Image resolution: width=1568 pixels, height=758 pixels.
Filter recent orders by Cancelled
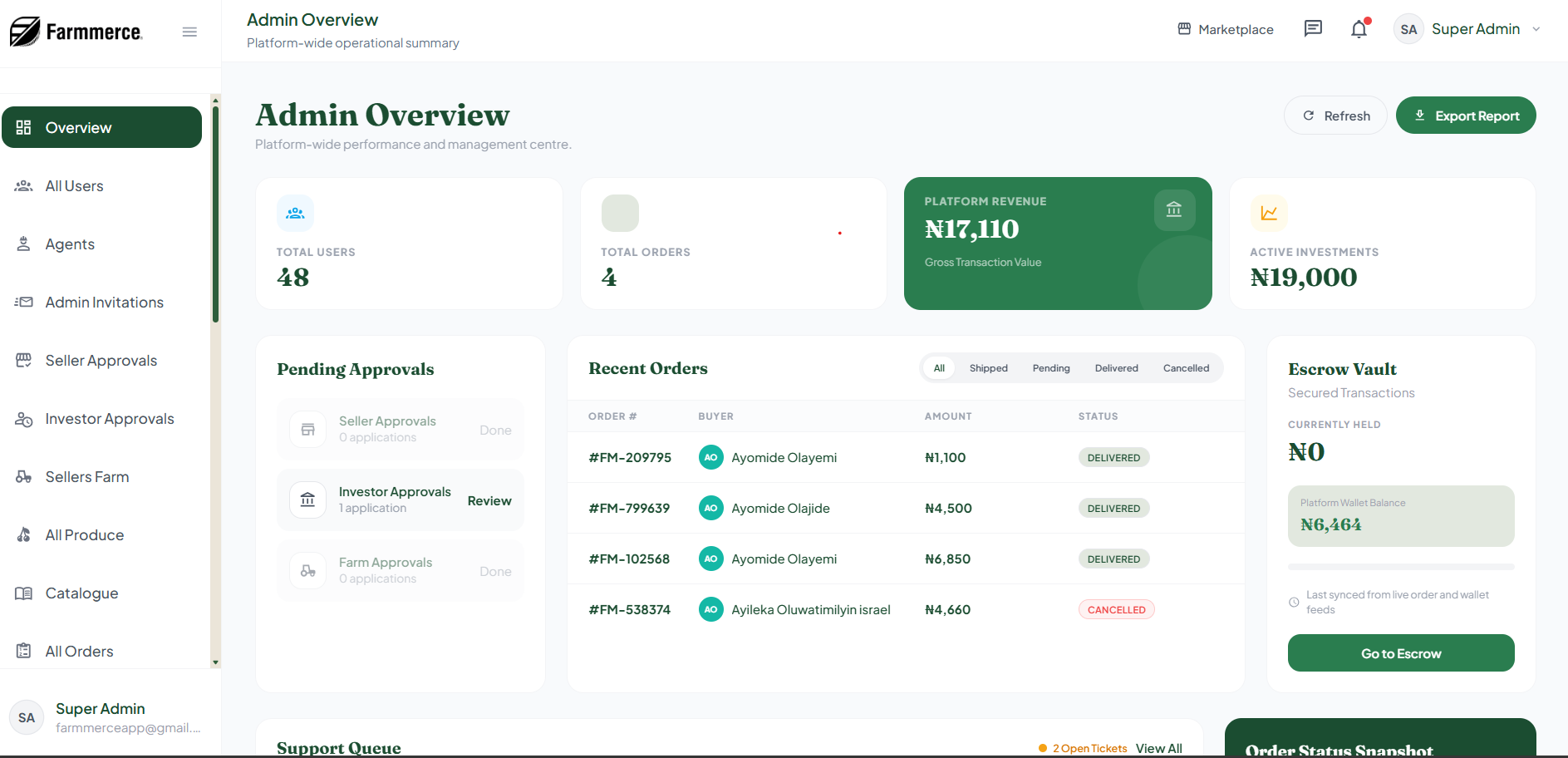pyautogui.click(x=1186, y=368)
